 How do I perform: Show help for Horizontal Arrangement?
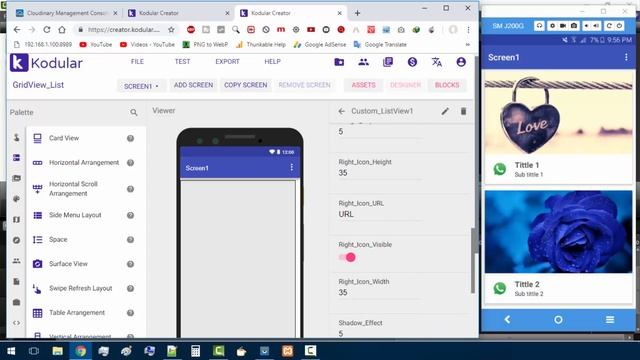(130, 163)
